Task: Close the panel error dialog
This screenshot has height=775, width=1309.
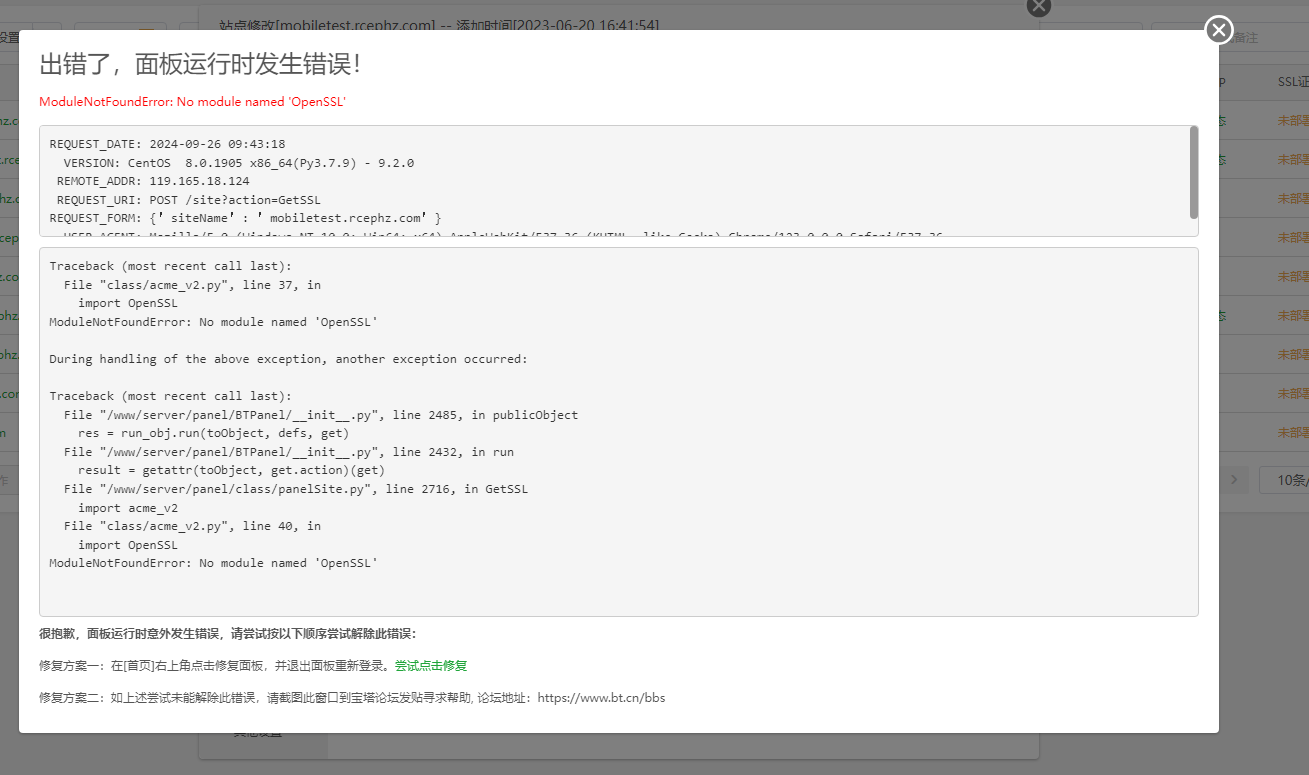Action: coord(1218,30)
